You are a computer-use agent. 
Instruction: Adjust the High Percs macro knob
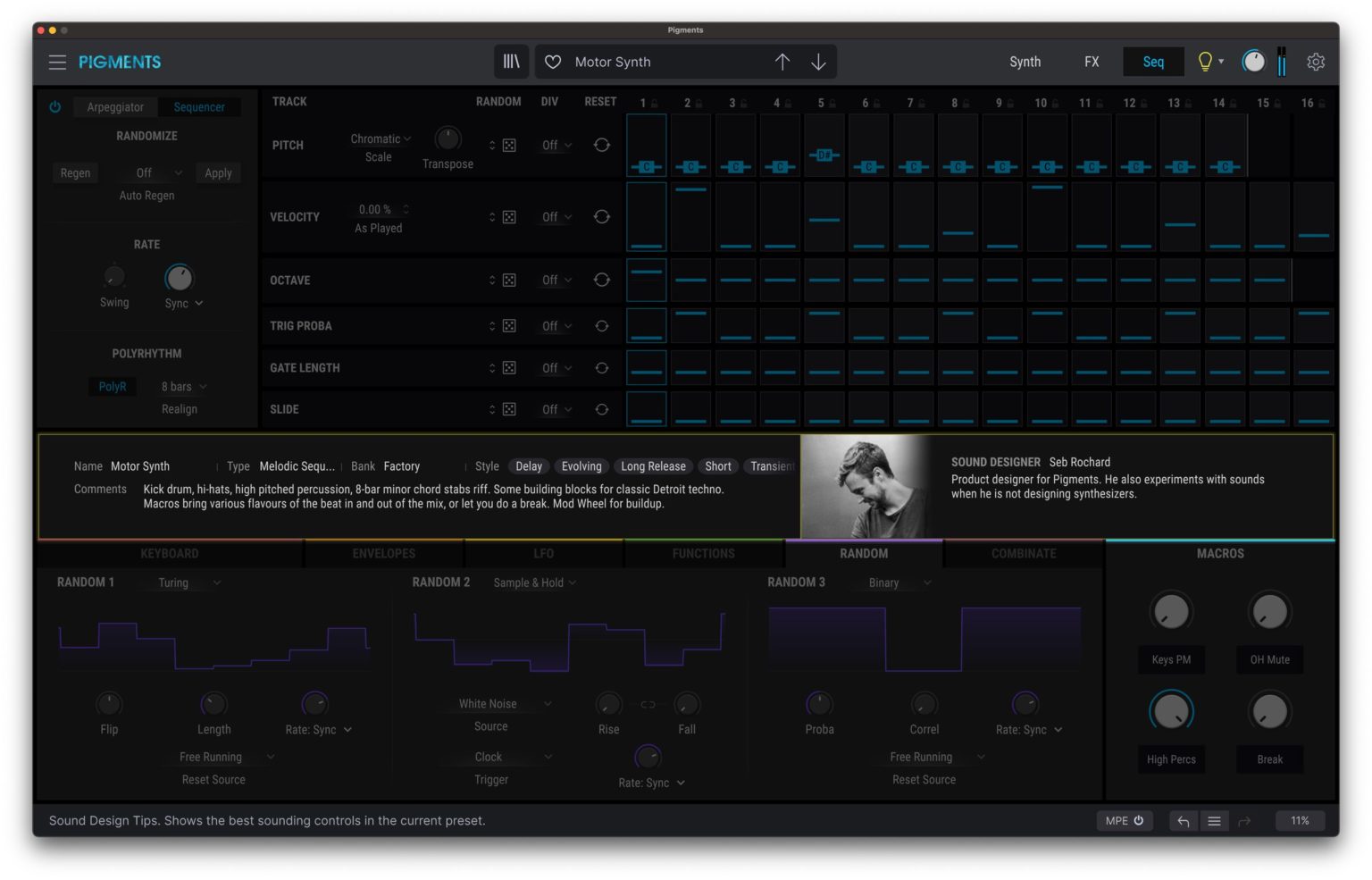tap(1171, 712)
